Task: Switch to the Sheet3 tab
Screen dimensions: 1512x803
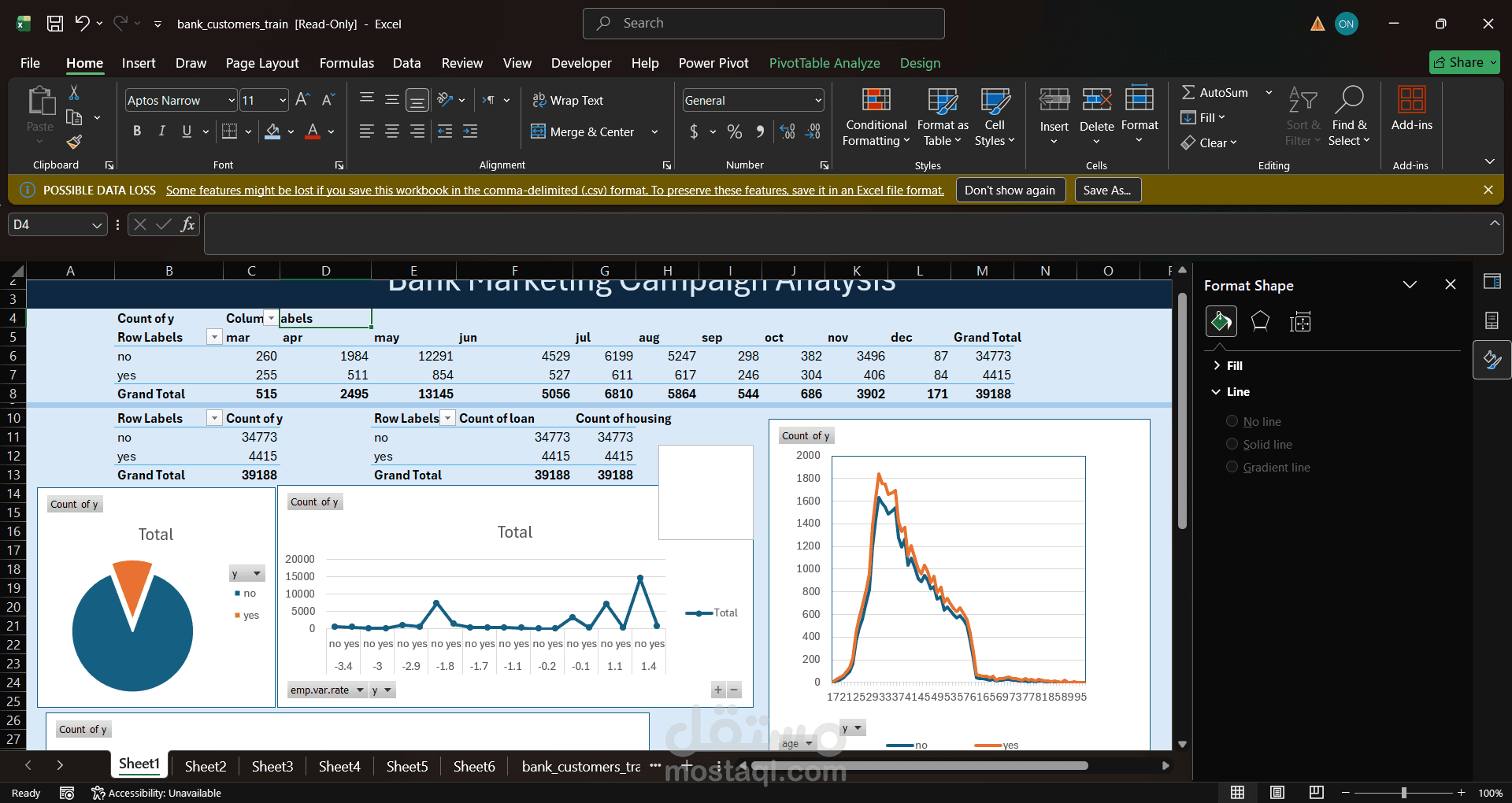Action: (272, 766)
